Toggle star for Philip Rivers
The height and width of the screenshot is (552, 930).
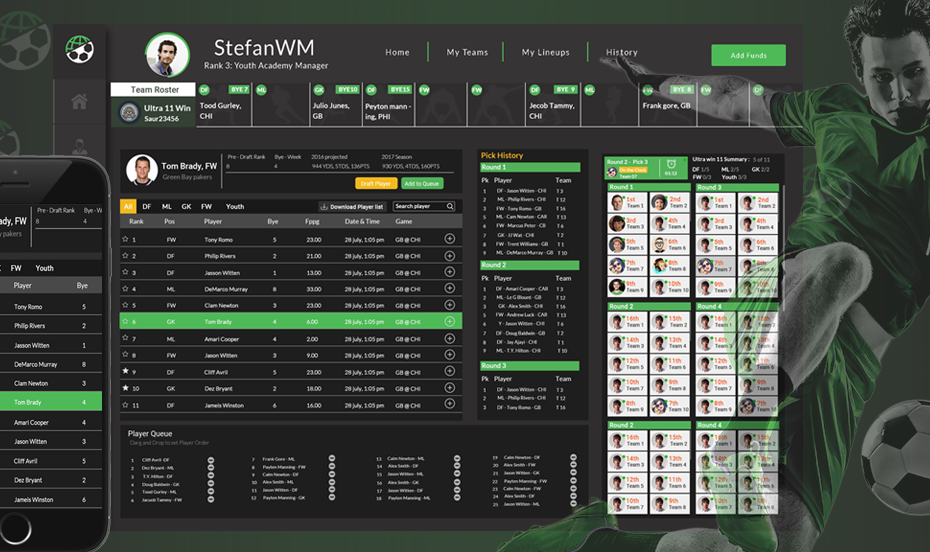[x=125, y=256]
